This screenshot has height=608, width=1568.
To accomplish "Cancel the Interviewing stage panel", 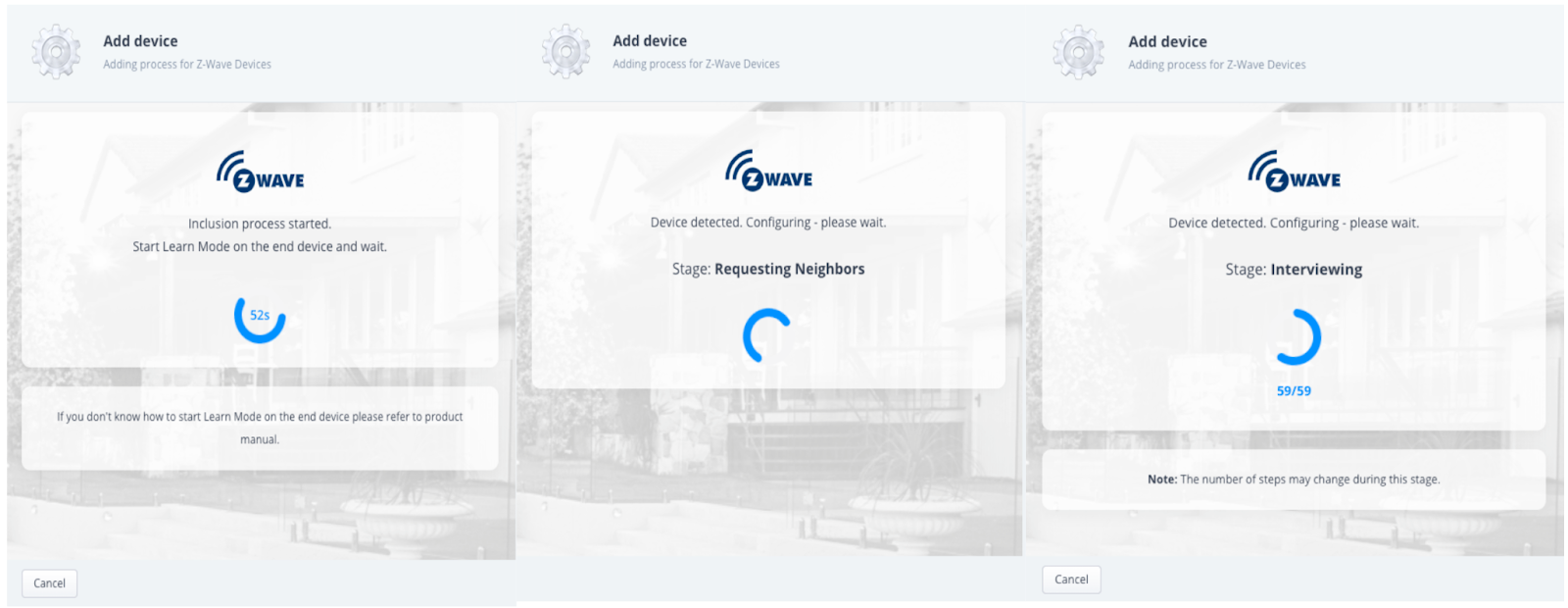I will [1071, 580].
